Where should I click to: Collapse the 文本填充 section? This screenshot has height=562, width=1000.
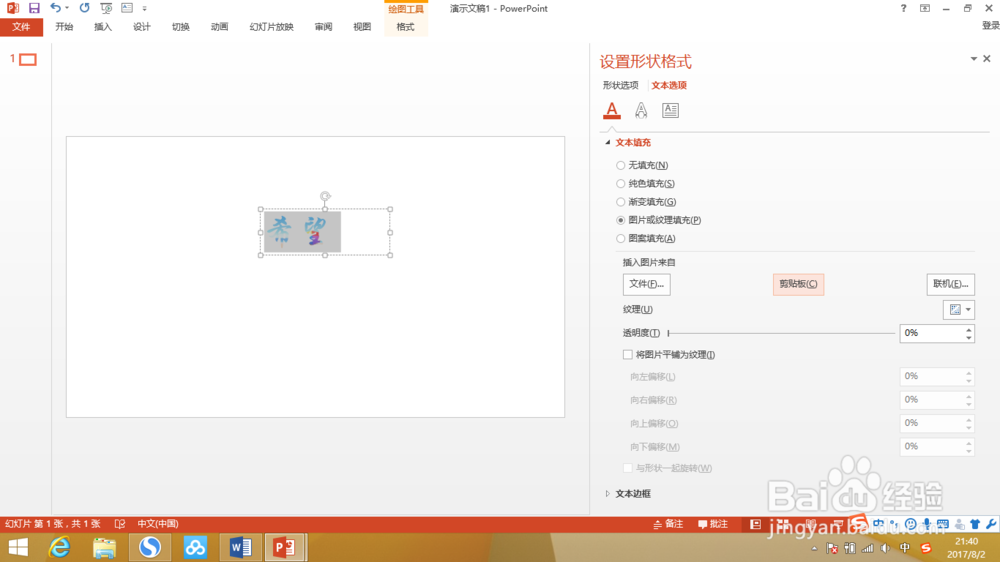pyautogui.click(x=608, y=142)
